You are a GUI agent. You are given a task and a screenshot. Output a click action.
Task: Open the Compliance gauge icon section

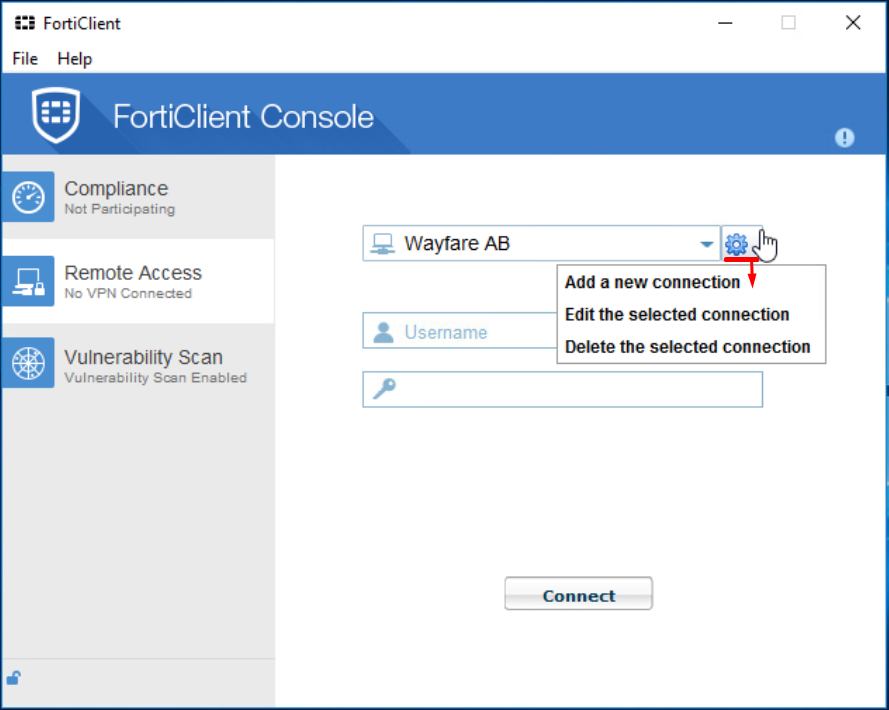28,197
